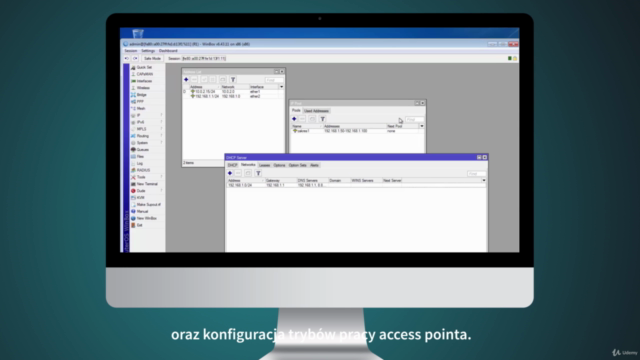Switch to Used Addresses tab in IP Pool
The height and width of the screenshot is (360, 640).
pyautogui.click(x=316, y=111)
